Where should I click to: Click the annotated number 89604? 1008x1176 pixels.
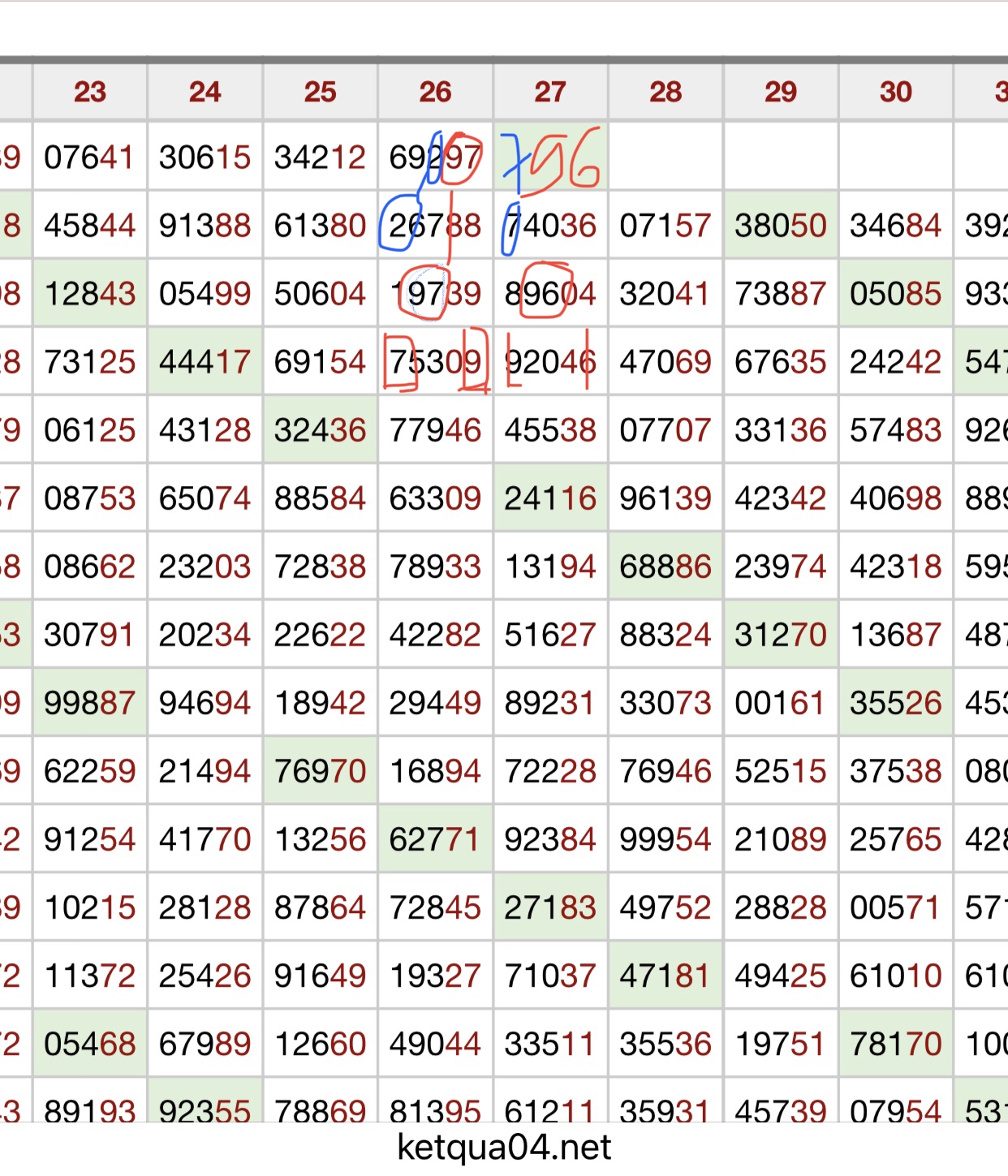550,295
